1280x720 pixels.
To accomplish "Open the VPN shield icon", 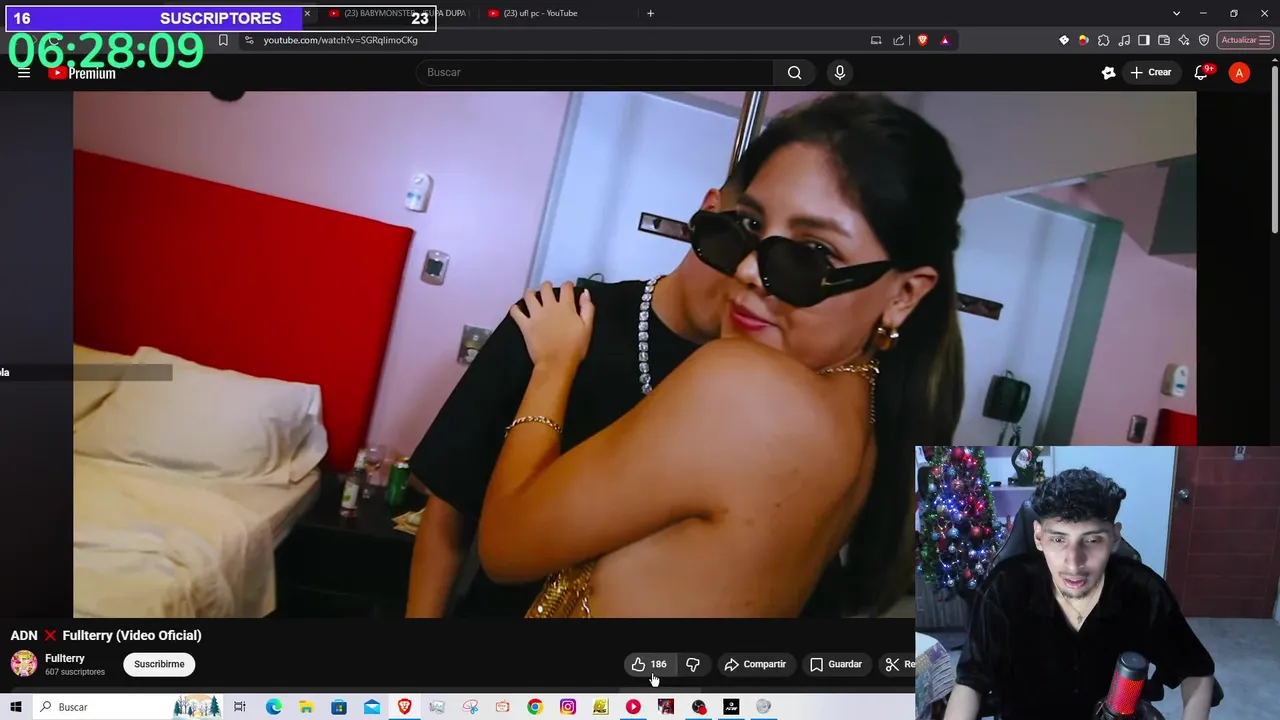I will pyautogui.click(x=1204, y=40).
